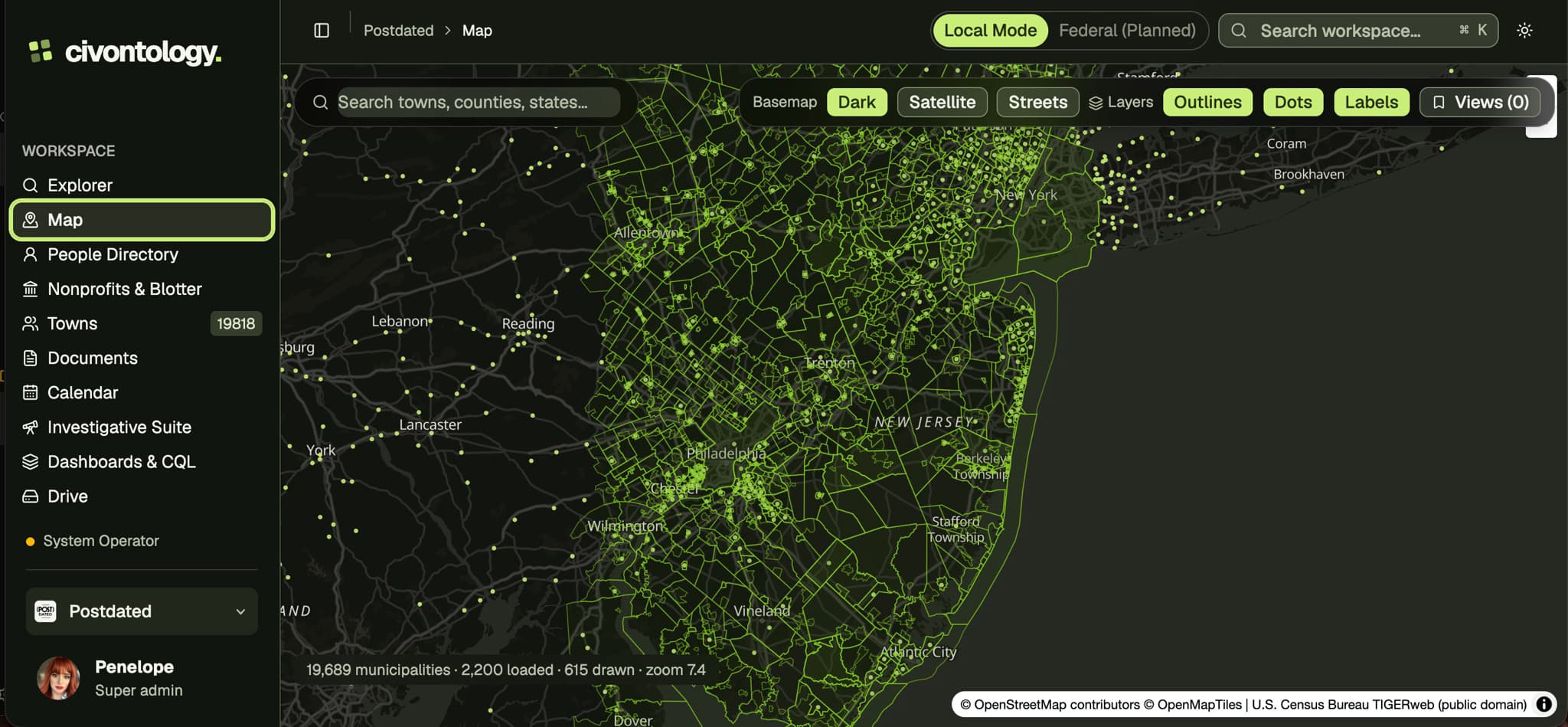Image resolution: width=1568 pixels, height=727 pixels.
Task: Click the OpenStreetMap contributors attribution
Action: coord(1050,705)
